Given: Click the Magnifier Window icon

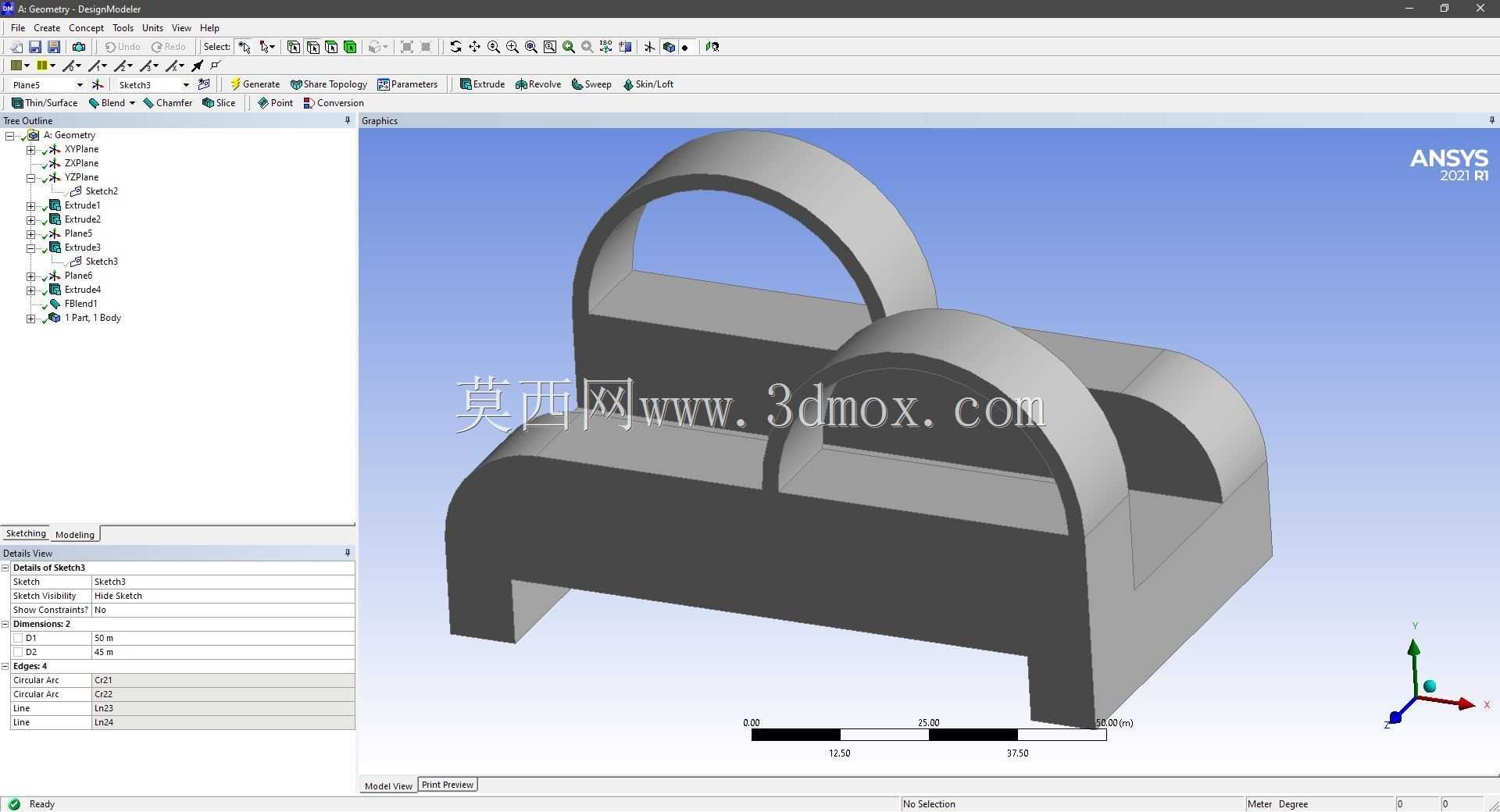Looking at the screenshot, I should (x=550, y=47).
